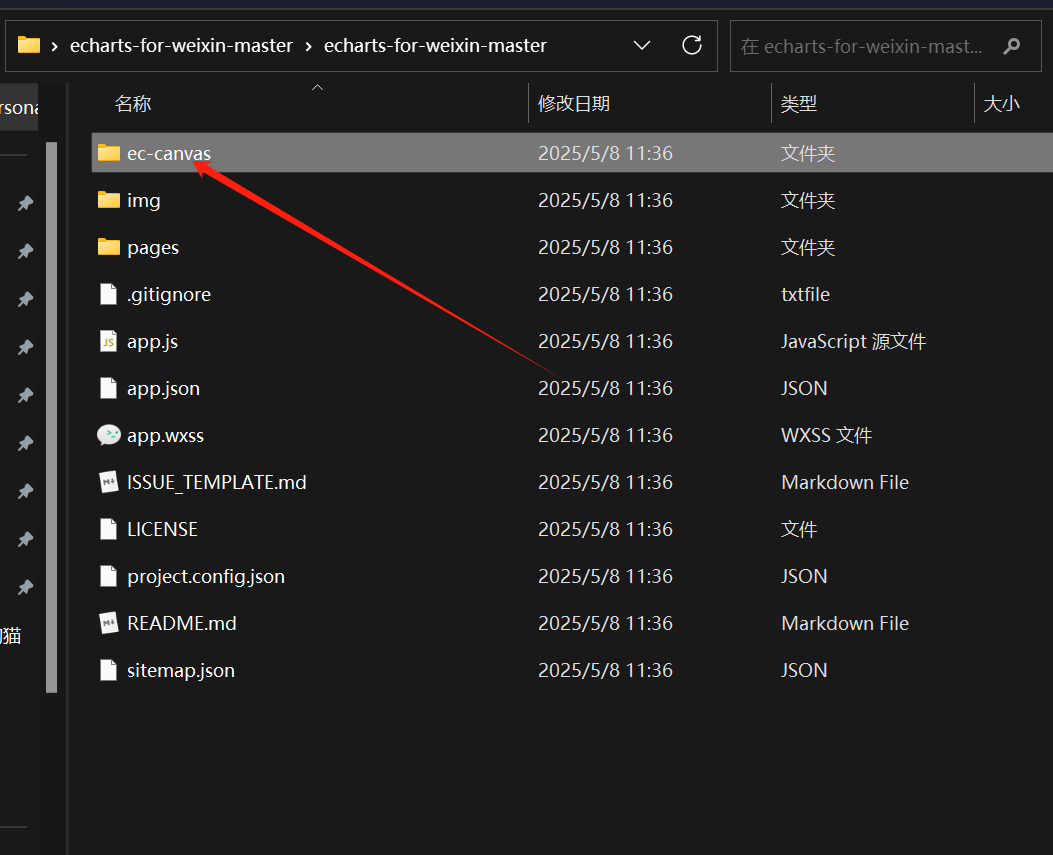Select the LICENSE file name
This screenshot has width=1053, height=855.
(x=163, y=529)
